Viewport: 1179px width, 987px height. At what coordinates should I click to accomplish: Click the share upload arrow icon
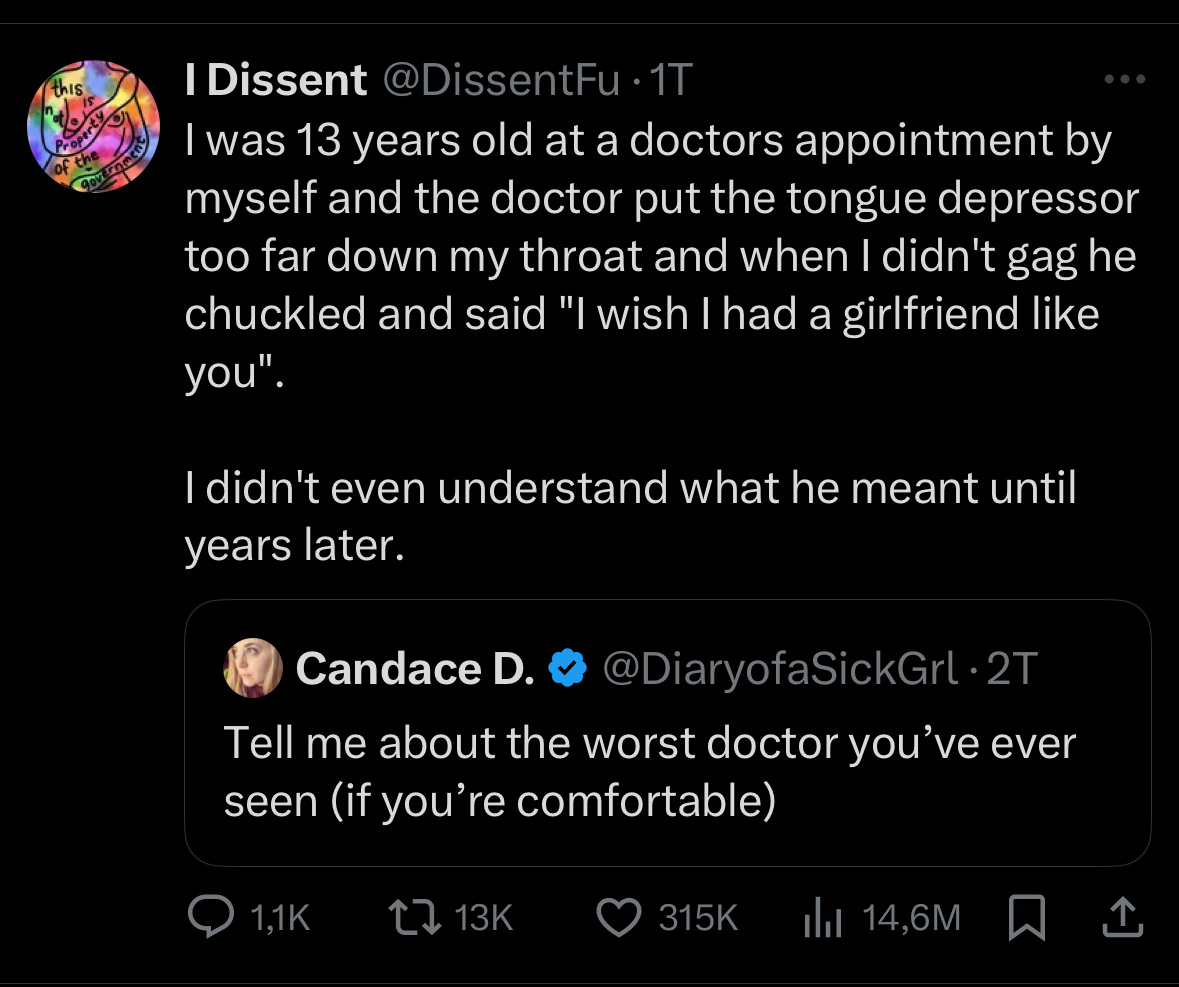tap(1123, 917)
